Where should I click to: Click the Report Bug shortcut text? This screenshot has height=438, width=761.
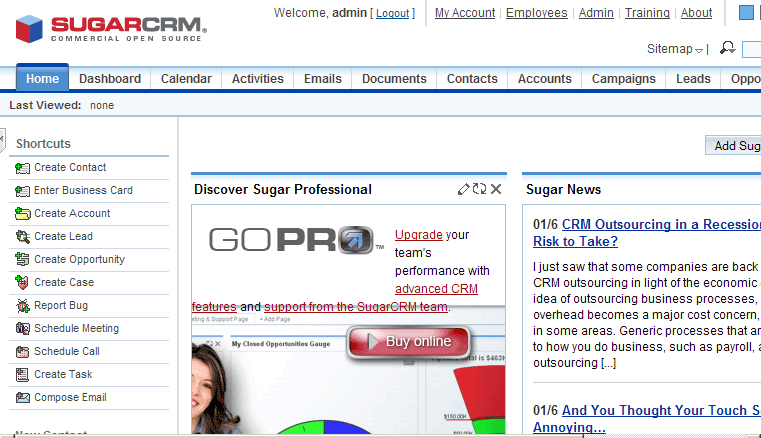[x=61, y=305]
